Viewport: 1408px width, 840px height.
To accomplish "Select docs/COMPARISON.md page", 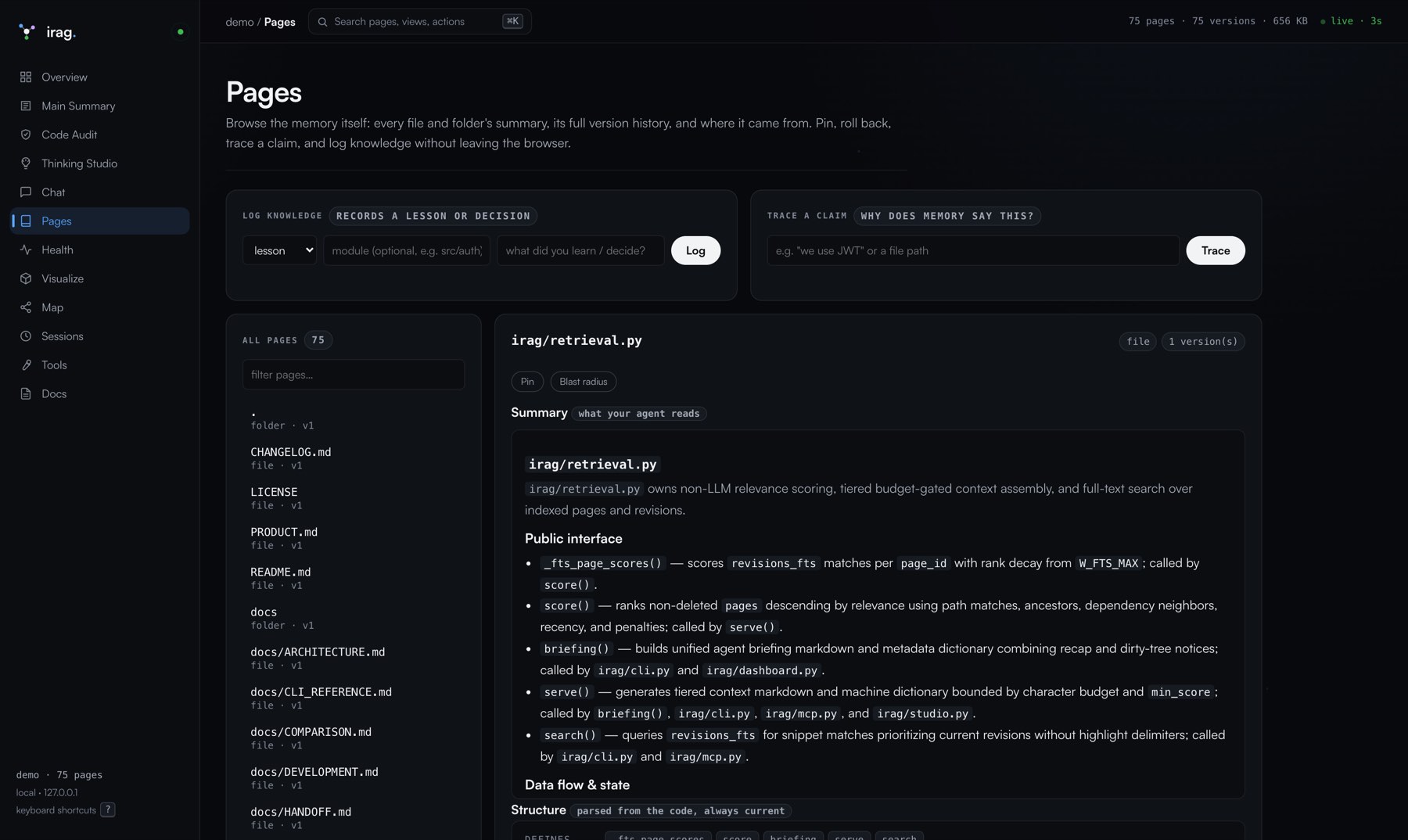I will pos(354,738).
